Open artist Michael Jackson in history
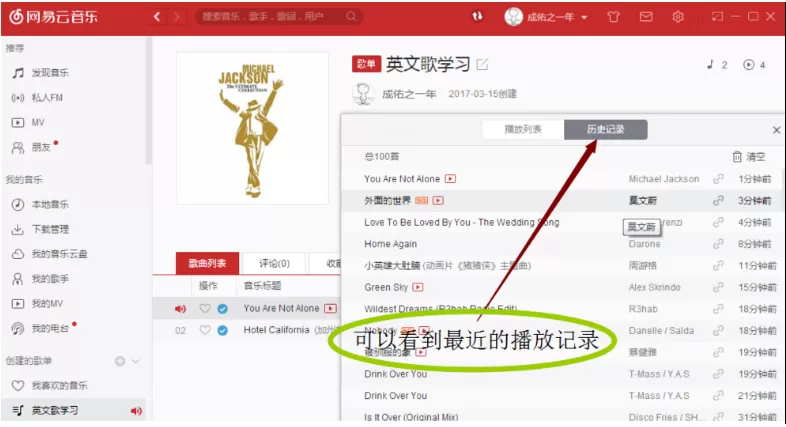The width and height of the screenshot is (786, 427). pos(664,179)
